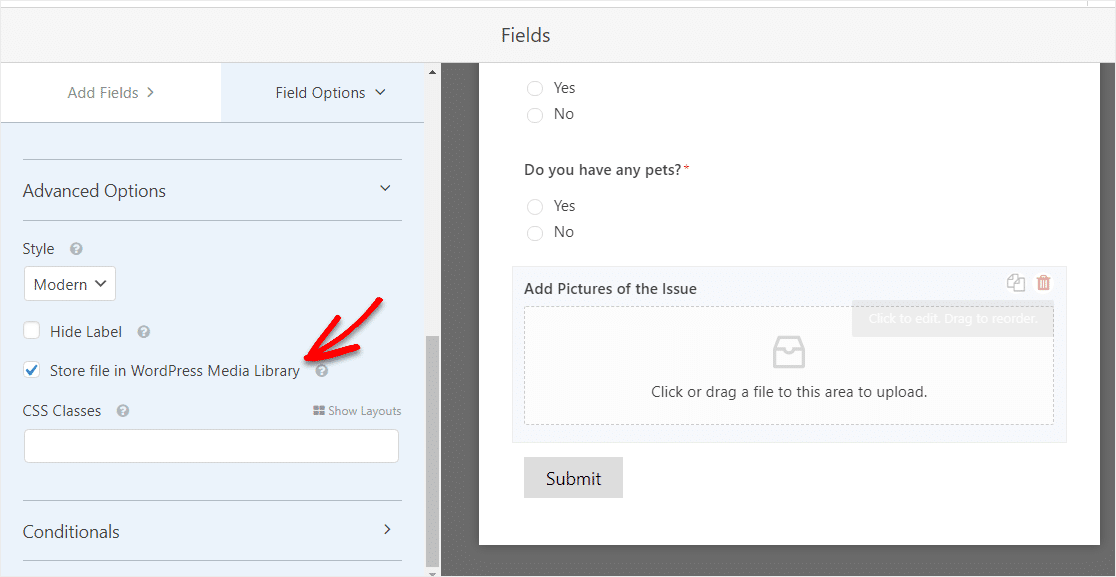Click the Submit button
This screenshot has height=577, width=1116.
click(x=573, y=478)
